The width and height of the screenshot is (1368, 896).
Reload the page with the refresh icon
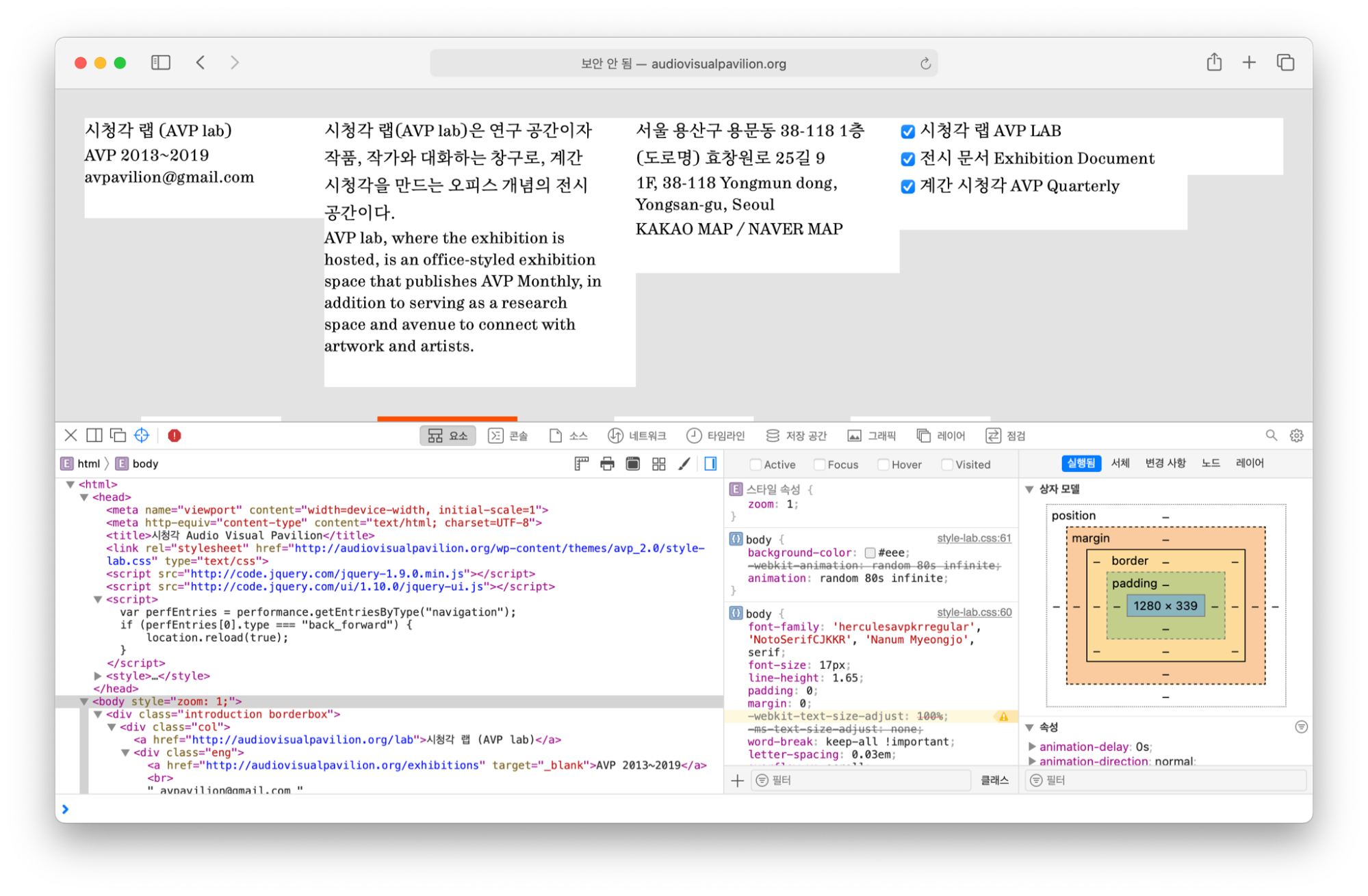925,64
